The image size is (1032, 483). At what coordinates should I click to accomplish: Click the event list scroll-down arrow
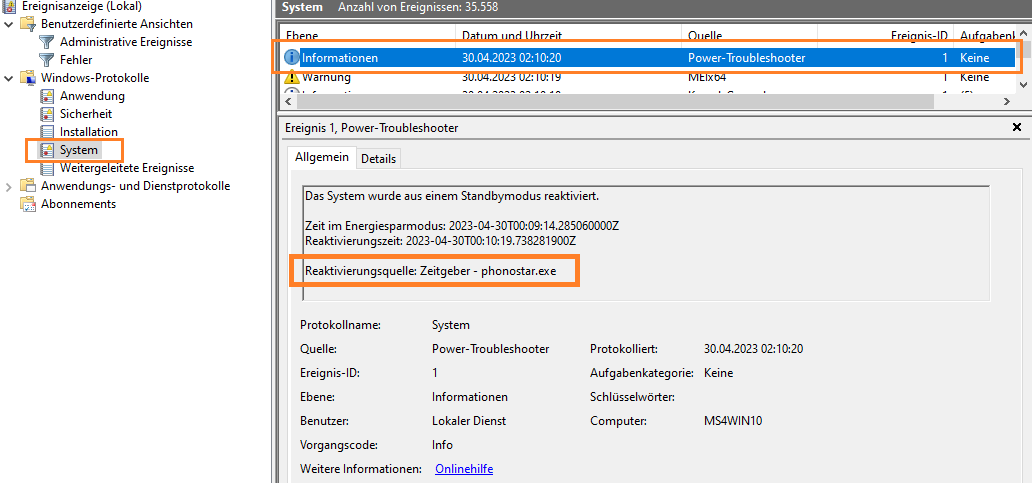point(1023,84)
